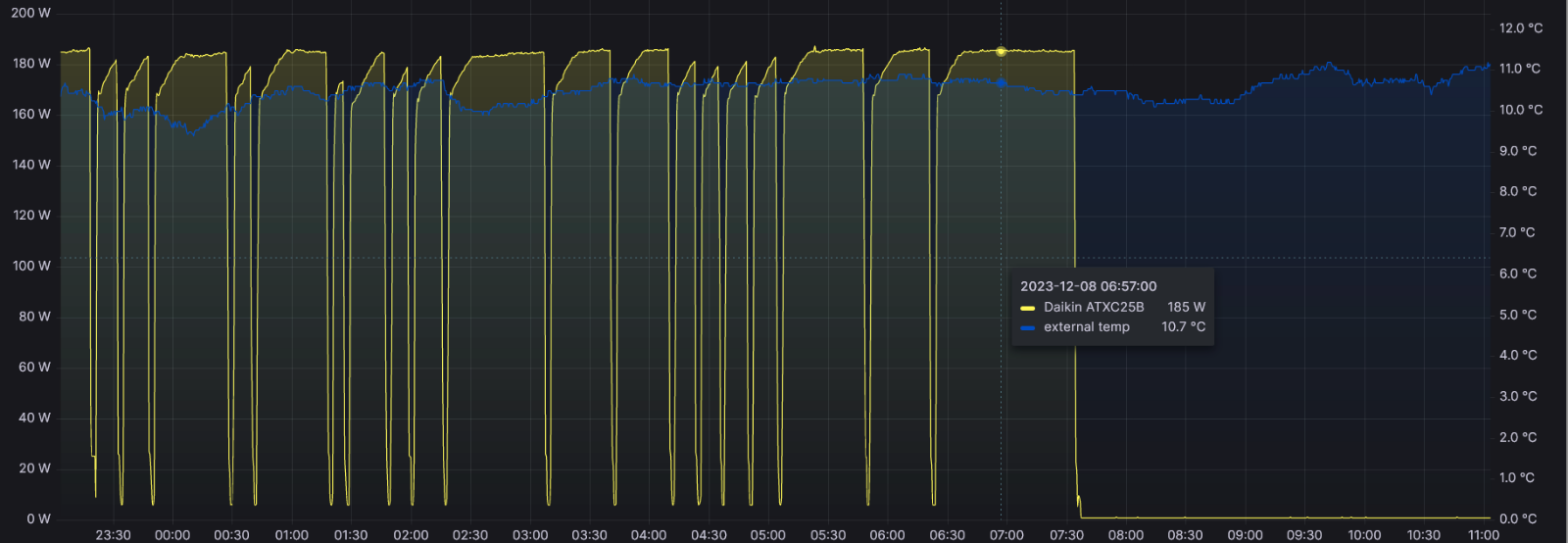Click the '185 W' value in tooltip
Image resolution: width=1568 pixels, height=543 pixels.
coord(1186,307)
